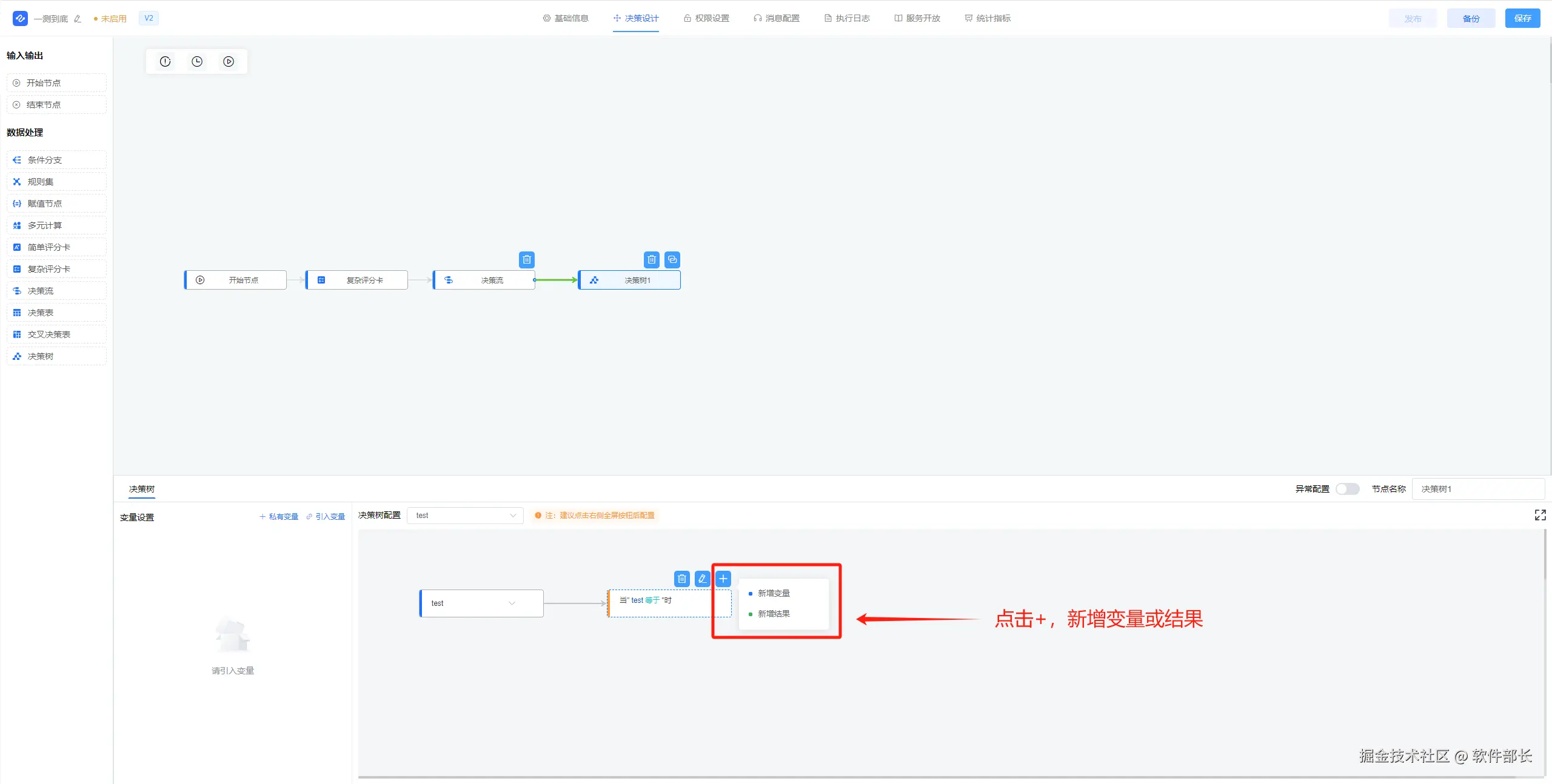The width and height of the screenshot is (1552, 784).
Task: Click the clock icon in canvas toolbar
Action: 197,62
